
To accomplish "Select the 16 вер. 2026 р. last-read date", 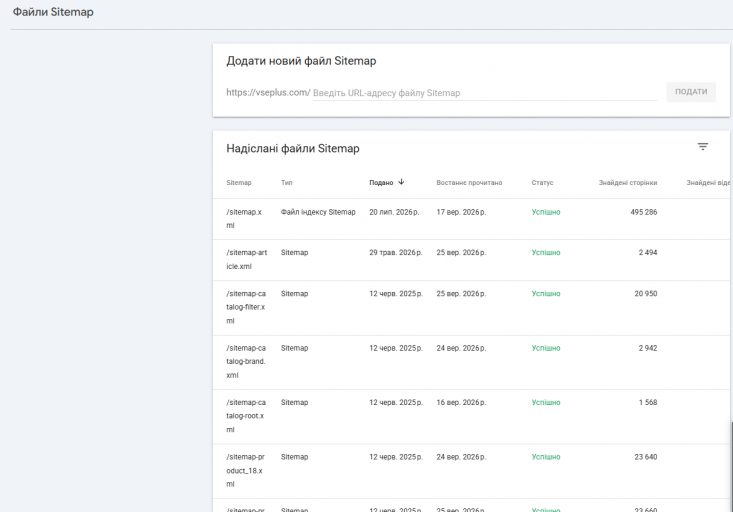I will click(461, 403).
